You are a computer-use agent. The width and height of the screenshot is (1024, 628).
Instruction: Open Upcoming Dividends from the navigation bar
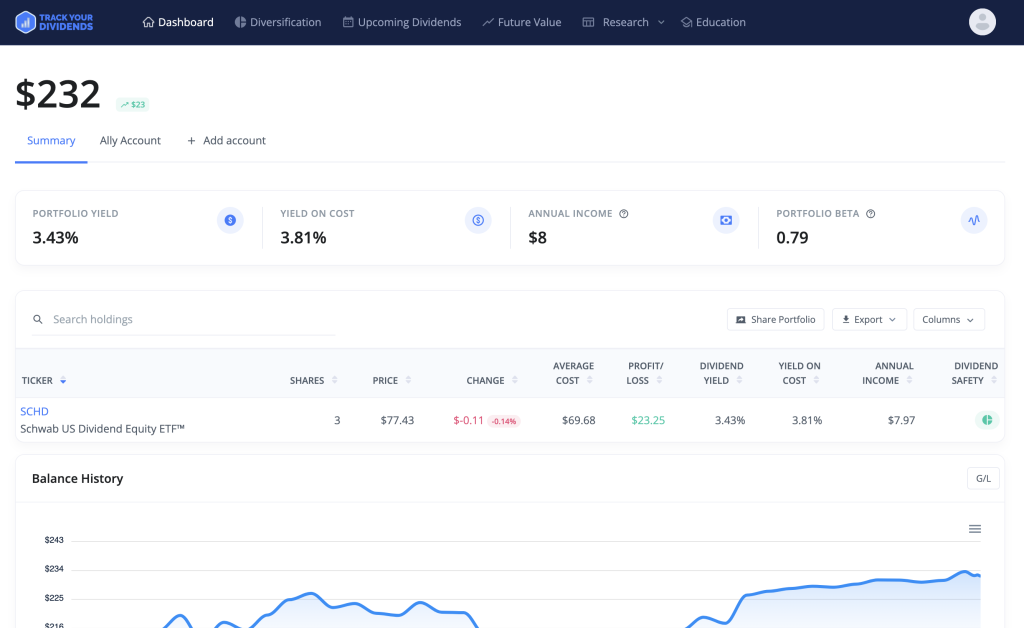[x=401, y=21]
